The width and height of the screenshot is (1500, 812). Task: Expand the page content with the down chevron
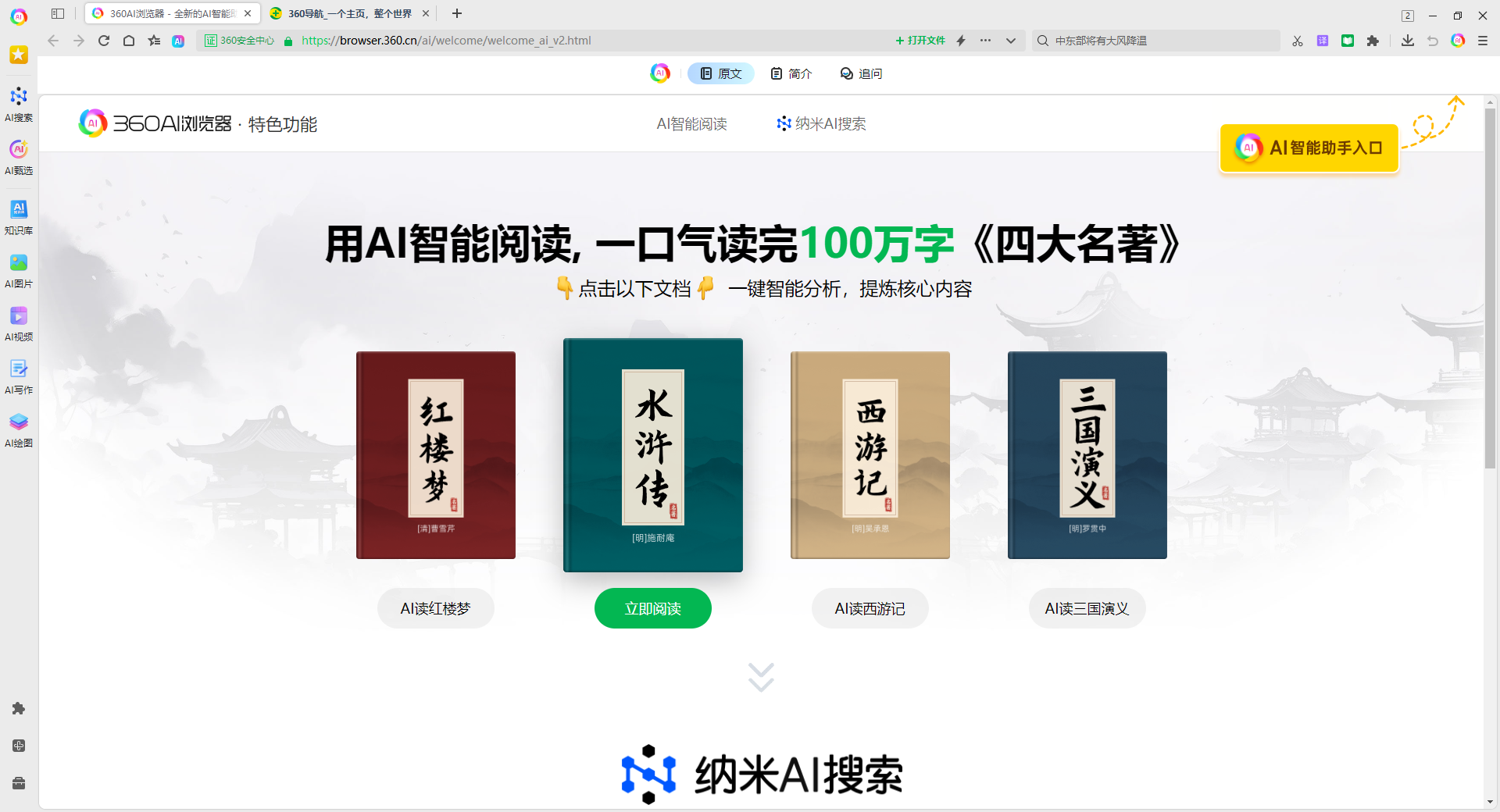[x=760, y=677]
